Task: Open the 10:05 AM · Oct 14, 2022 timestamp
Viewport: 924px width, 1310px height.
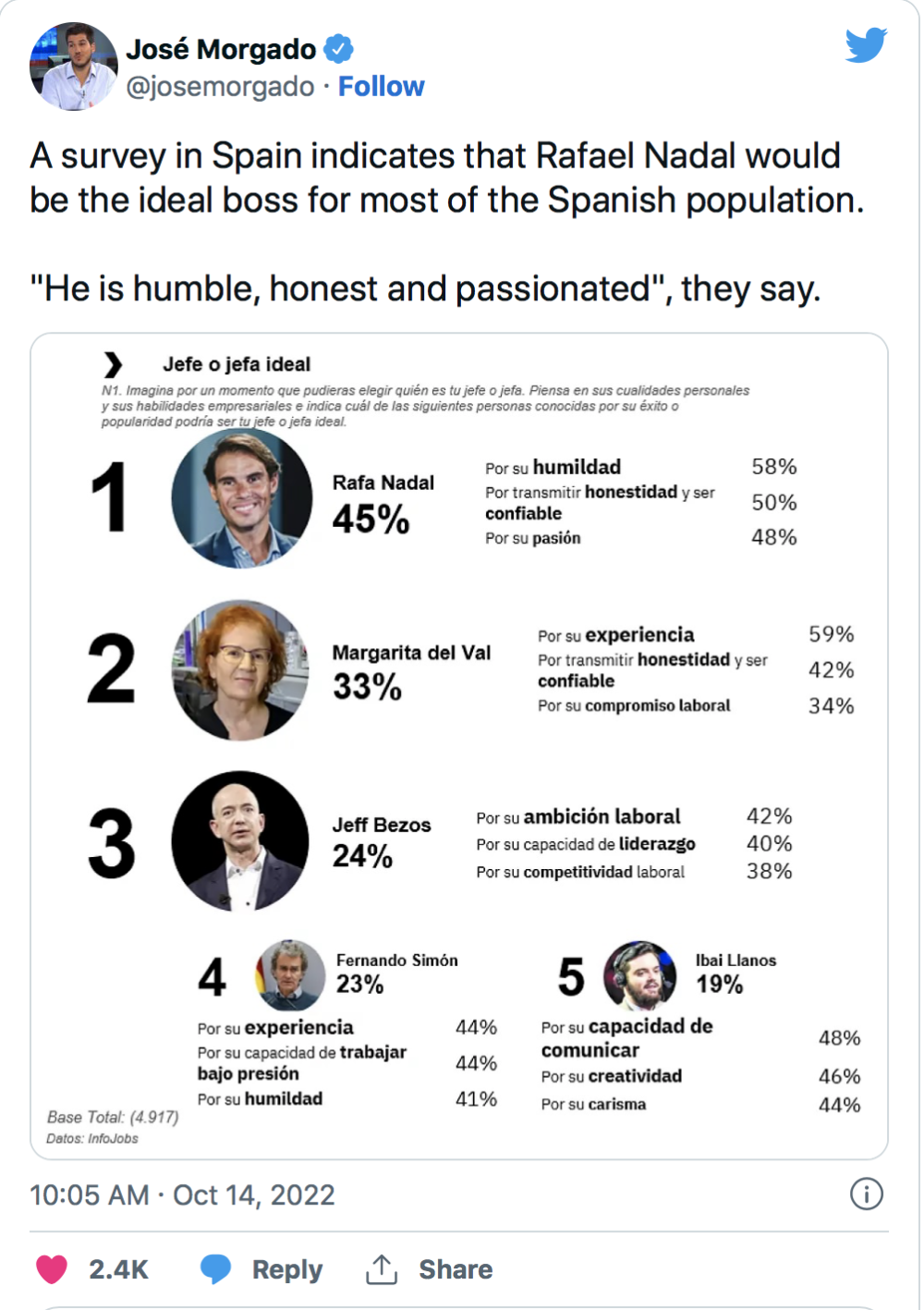Action: click(x=182, y=1194)
